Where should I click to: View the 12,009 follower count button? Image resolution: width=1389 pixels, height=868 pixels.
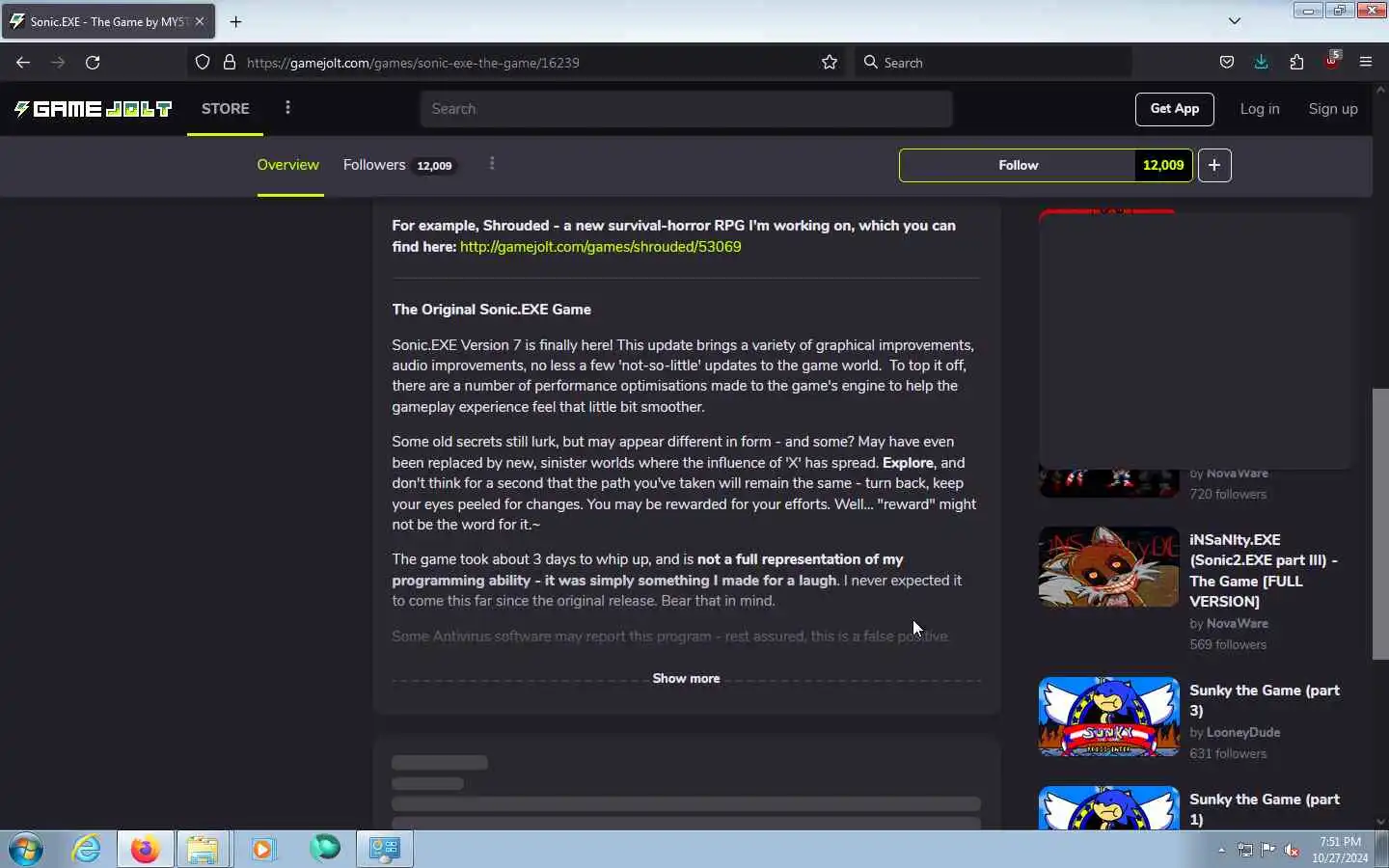(1163, 166)
